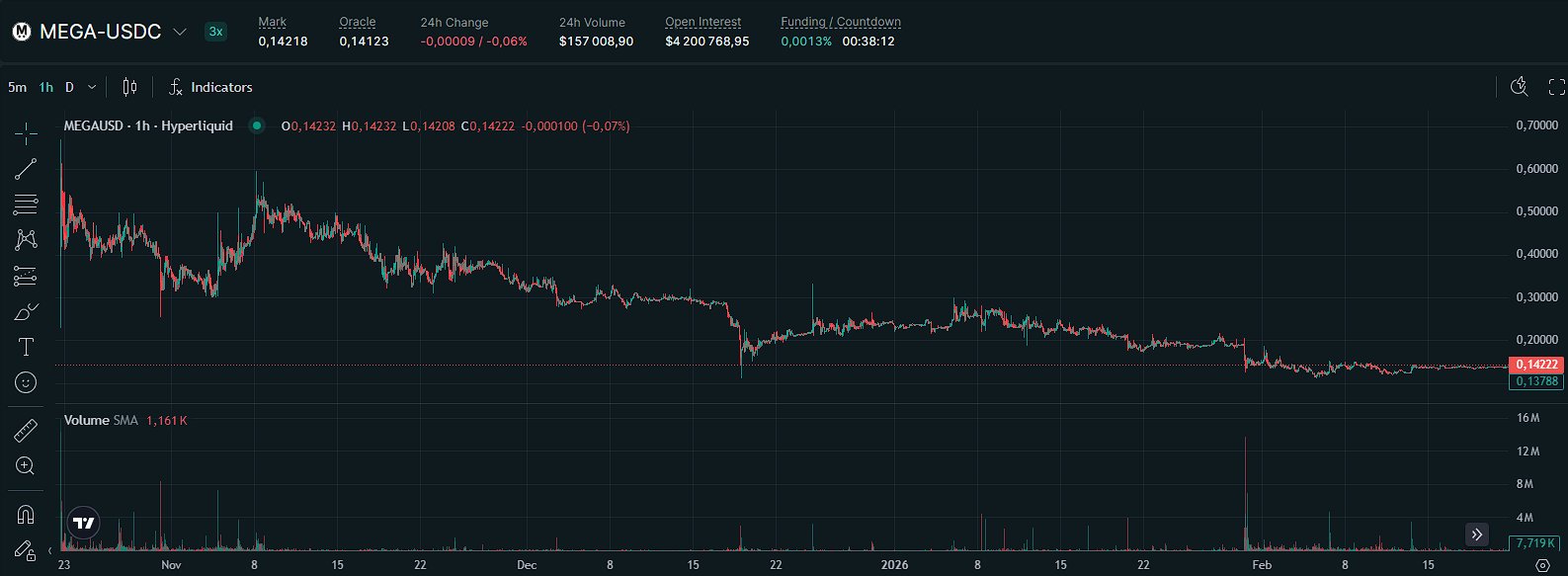Toggle lock all drawing tools
The image size is (1568, 576).
point(26,550)
